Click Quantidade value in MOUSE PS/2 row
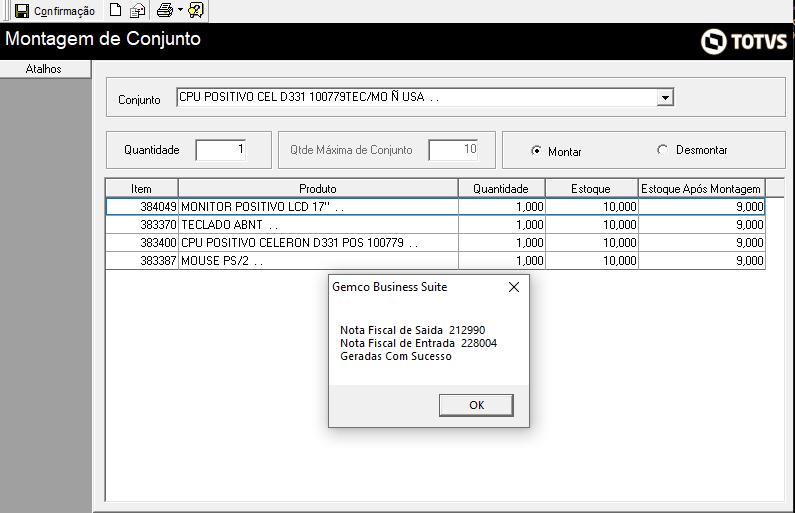Image resolution: width=795 pixels, height=513 pixels. click(x=502, y=261)
